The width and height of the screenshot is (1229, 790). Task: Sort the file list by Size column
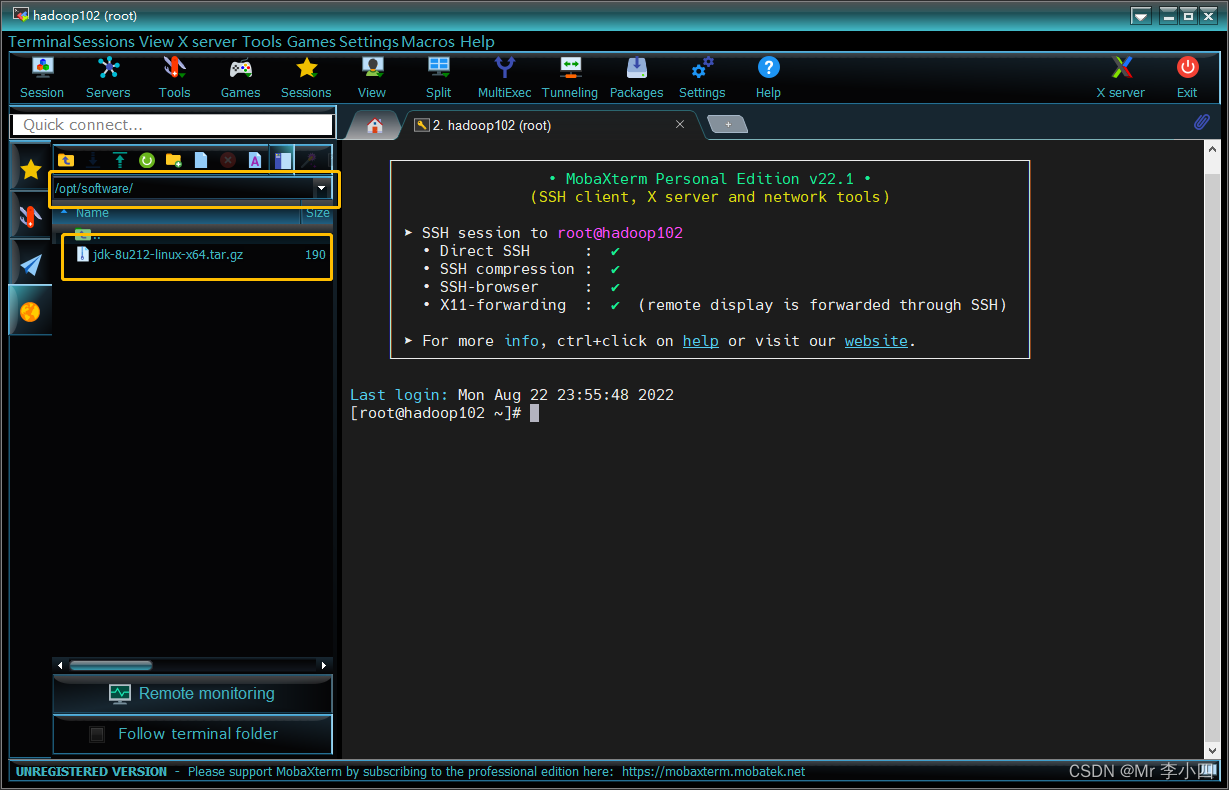click(x=317, y=213)
